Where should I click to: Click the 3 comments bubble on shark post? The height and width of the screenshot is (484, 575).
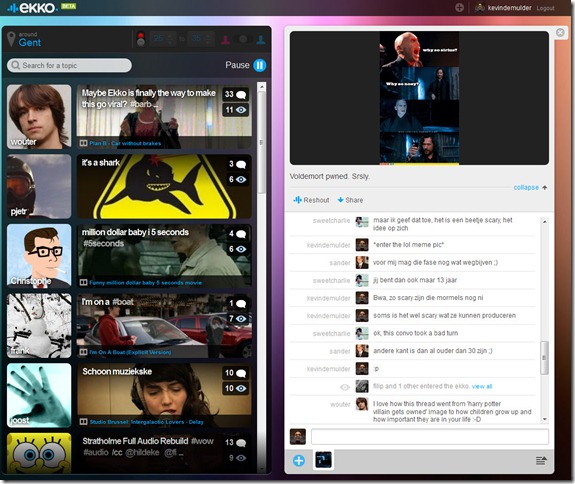[x=237, y=164]
